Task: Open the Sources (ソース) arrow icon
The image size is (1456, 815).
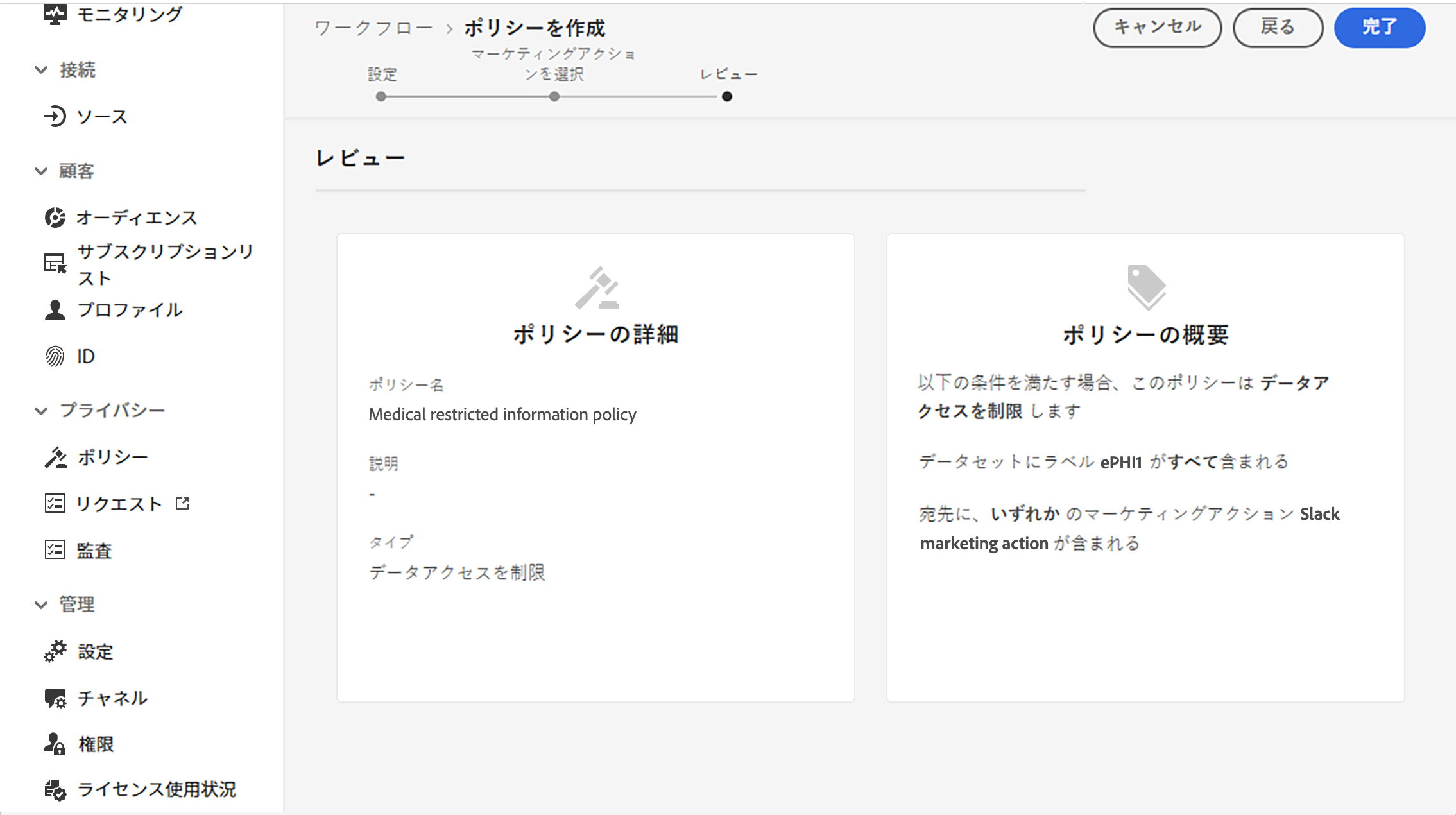Action: (x=55, y=116)
